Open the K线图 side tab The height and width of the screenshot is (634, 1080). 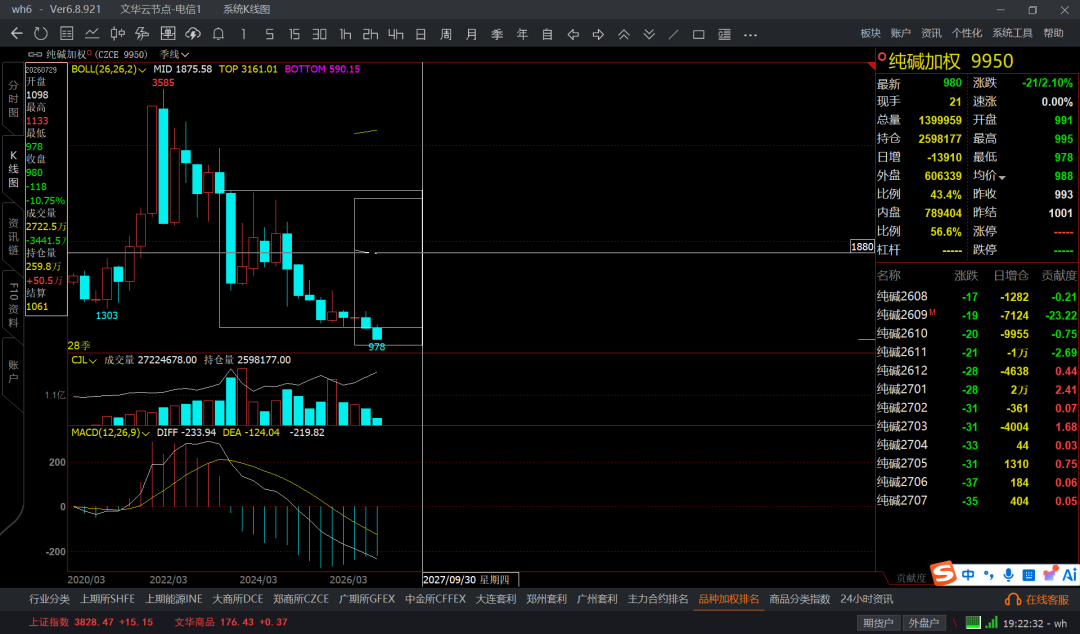pyautogui.click(x=13, y=170)
